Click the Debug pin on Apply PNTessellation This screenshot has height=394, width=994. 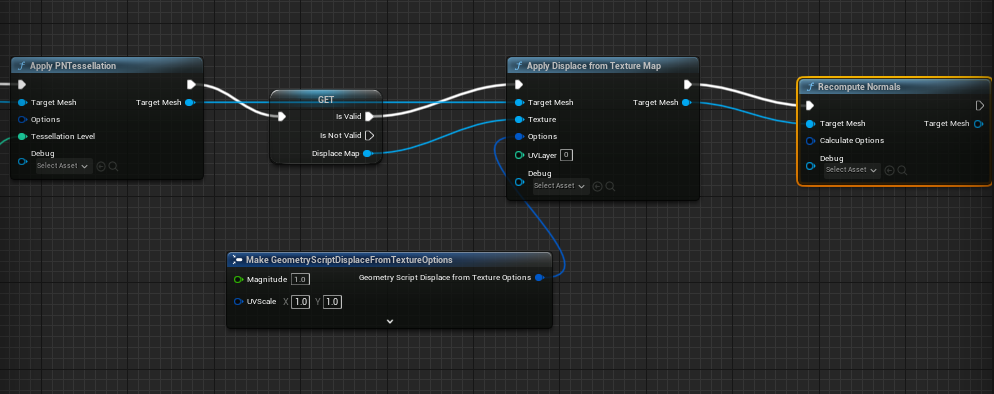[22, 162]
